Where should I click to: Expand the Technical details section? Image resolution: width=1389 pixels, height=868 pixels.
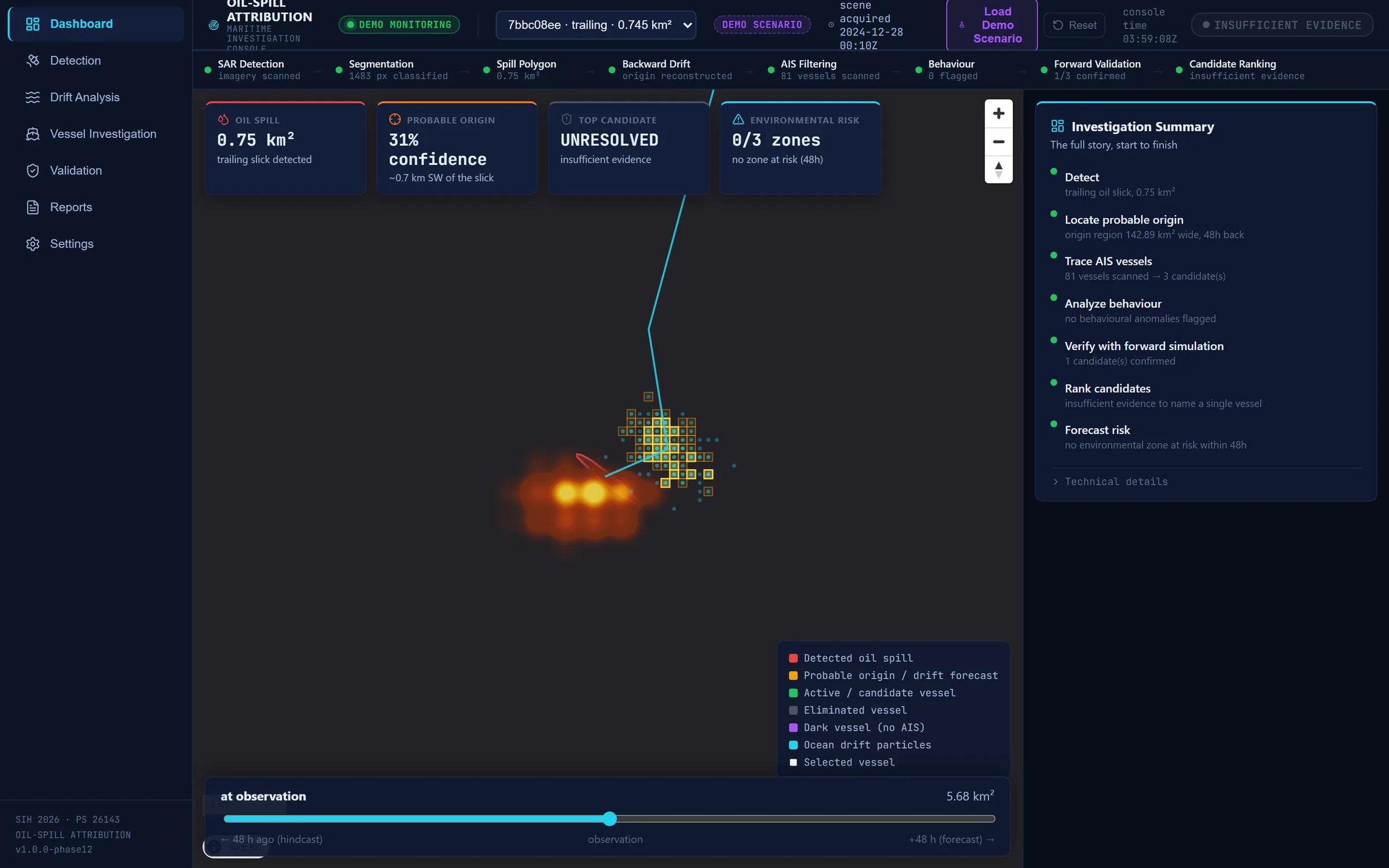1110,481
